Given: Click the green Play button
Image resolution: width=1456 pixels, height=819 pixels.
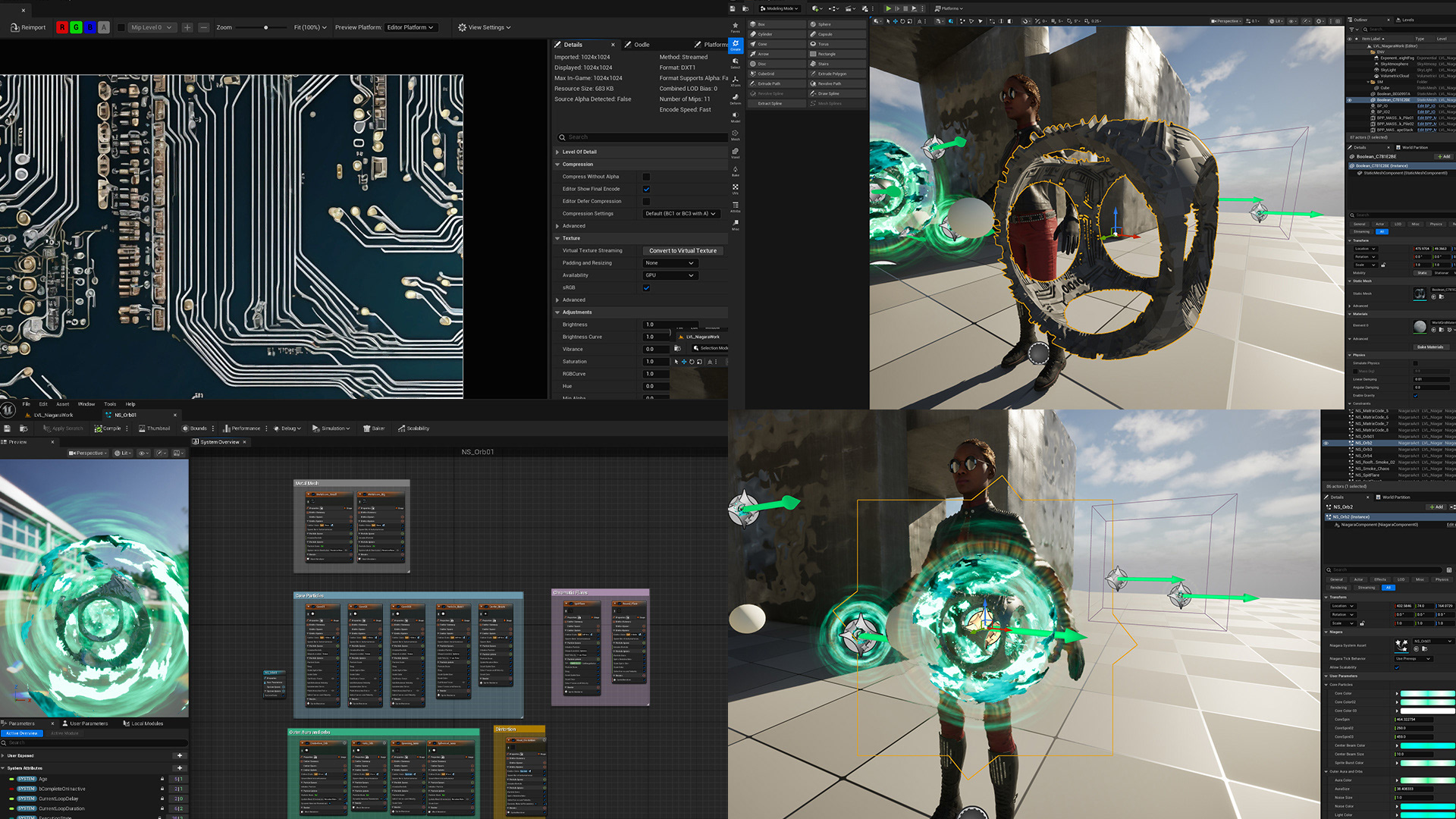Looking at the screenshot, I should pyautogui.click(x=888, y=8).
